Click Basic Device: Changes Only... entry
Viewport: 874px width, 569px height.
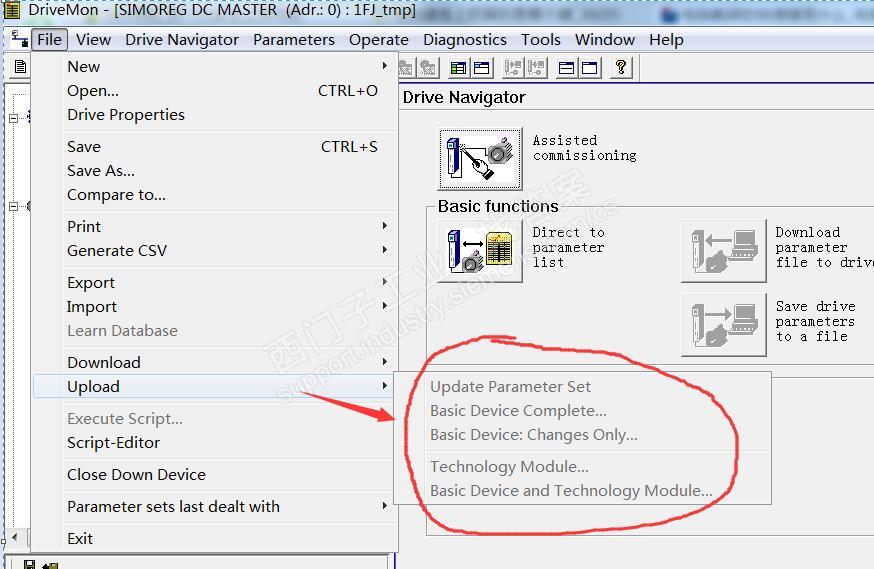point(583,434)
